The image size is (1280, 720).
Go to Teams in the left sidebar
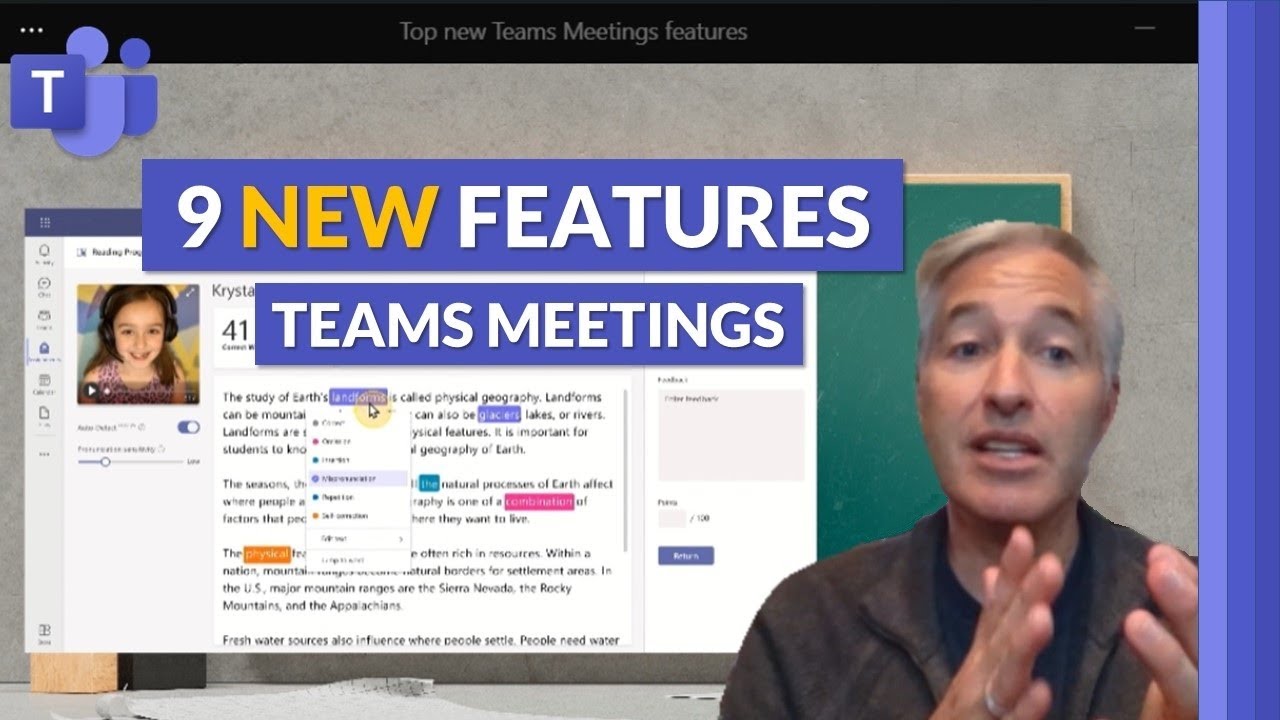click(44, 320)
